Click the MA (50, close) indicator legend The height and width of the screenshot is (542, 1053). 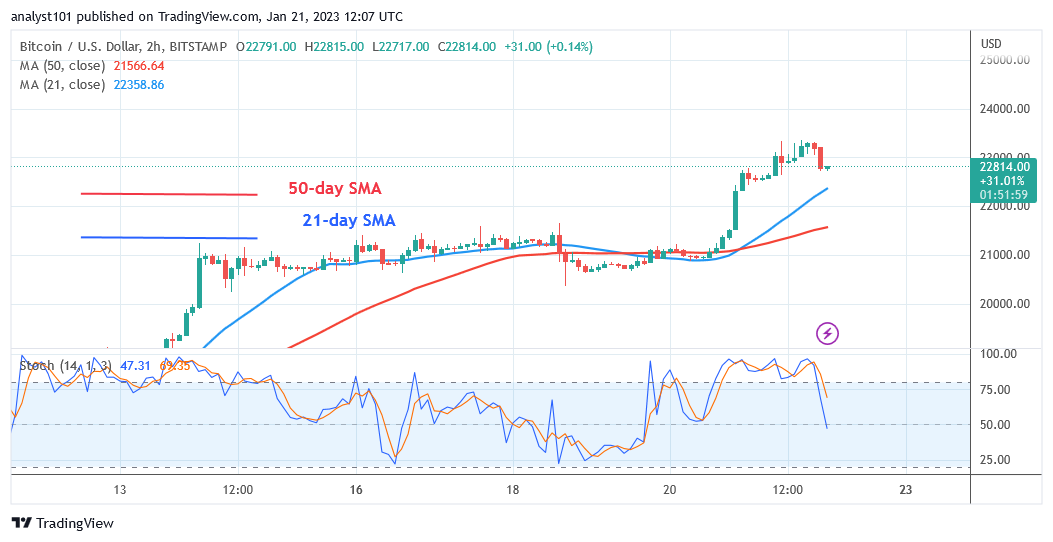[62, 66]
